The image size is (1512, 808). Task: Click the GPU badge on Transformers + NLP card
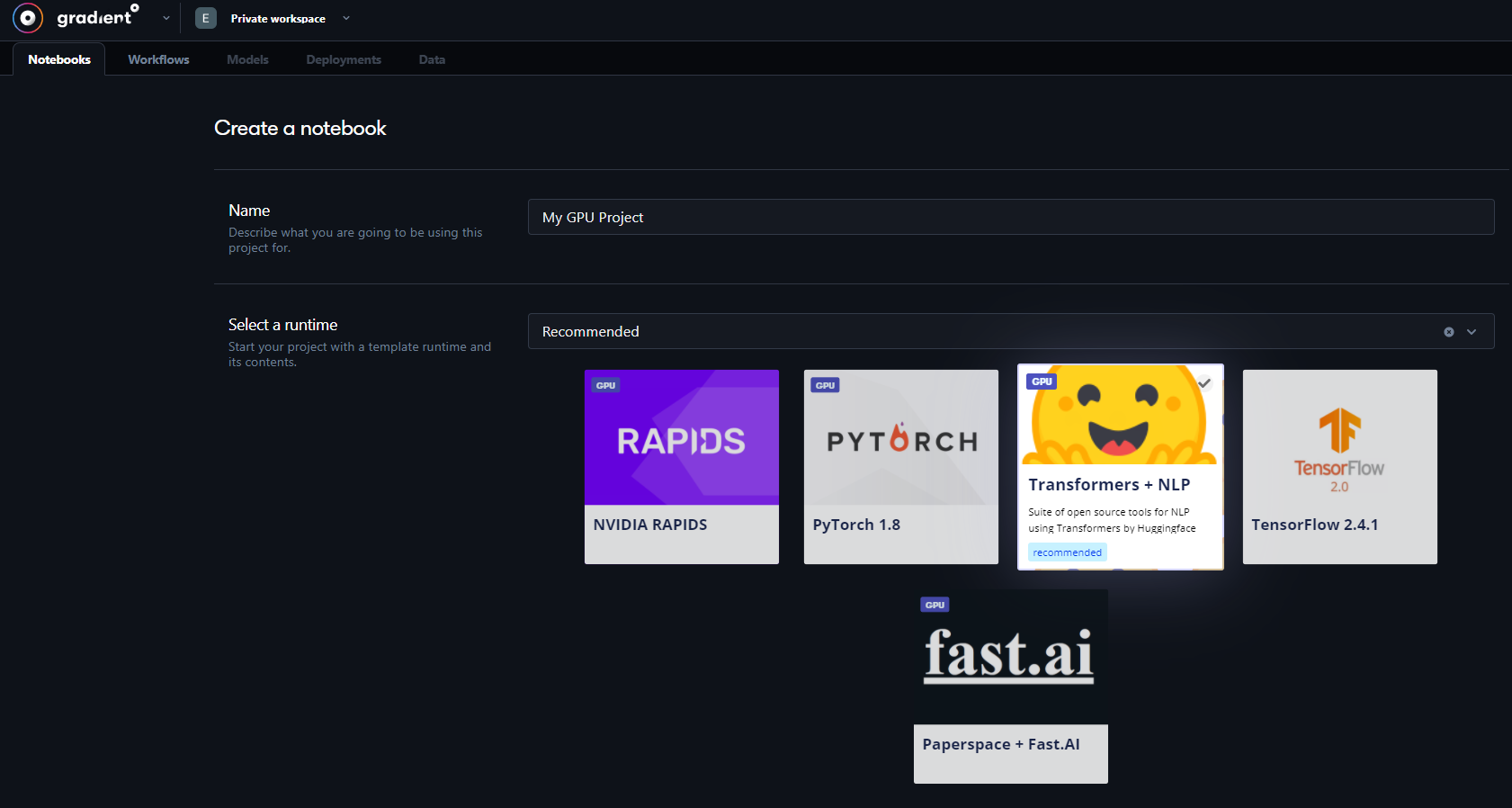point(1042,382)
